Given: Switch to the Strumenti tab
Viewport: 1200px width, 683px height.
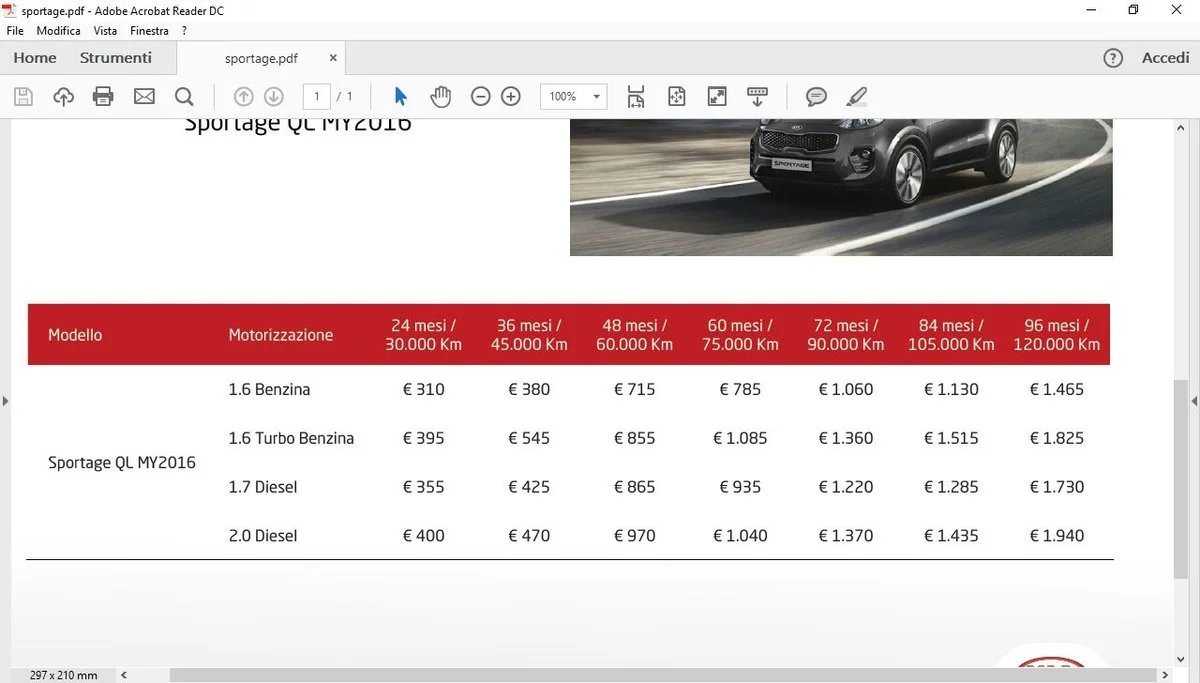Looking at the screenshot, I should click(x=116, y=58).
